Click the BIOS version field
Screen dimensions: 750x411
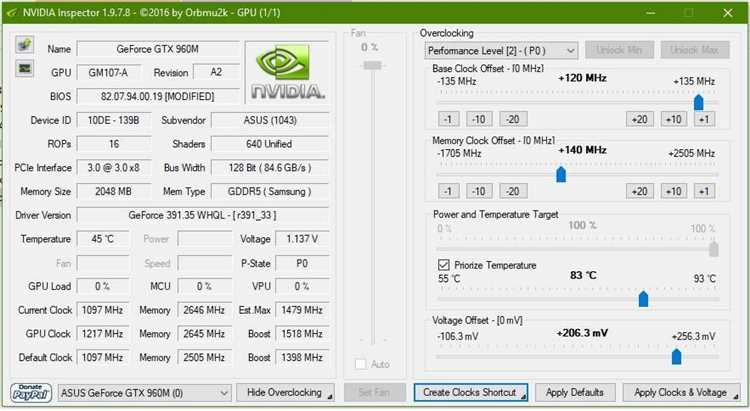click(158, 96)
